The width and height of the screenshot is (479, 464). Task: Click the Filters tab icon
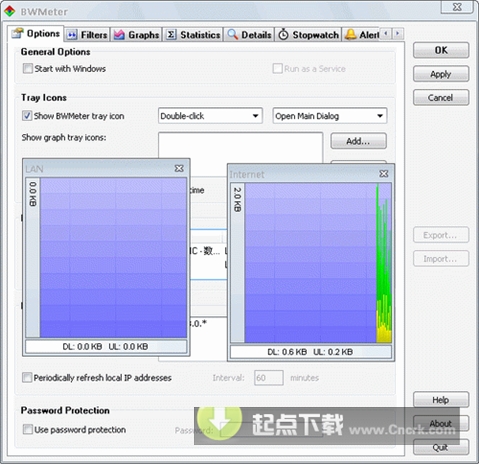tap(72, 35)
